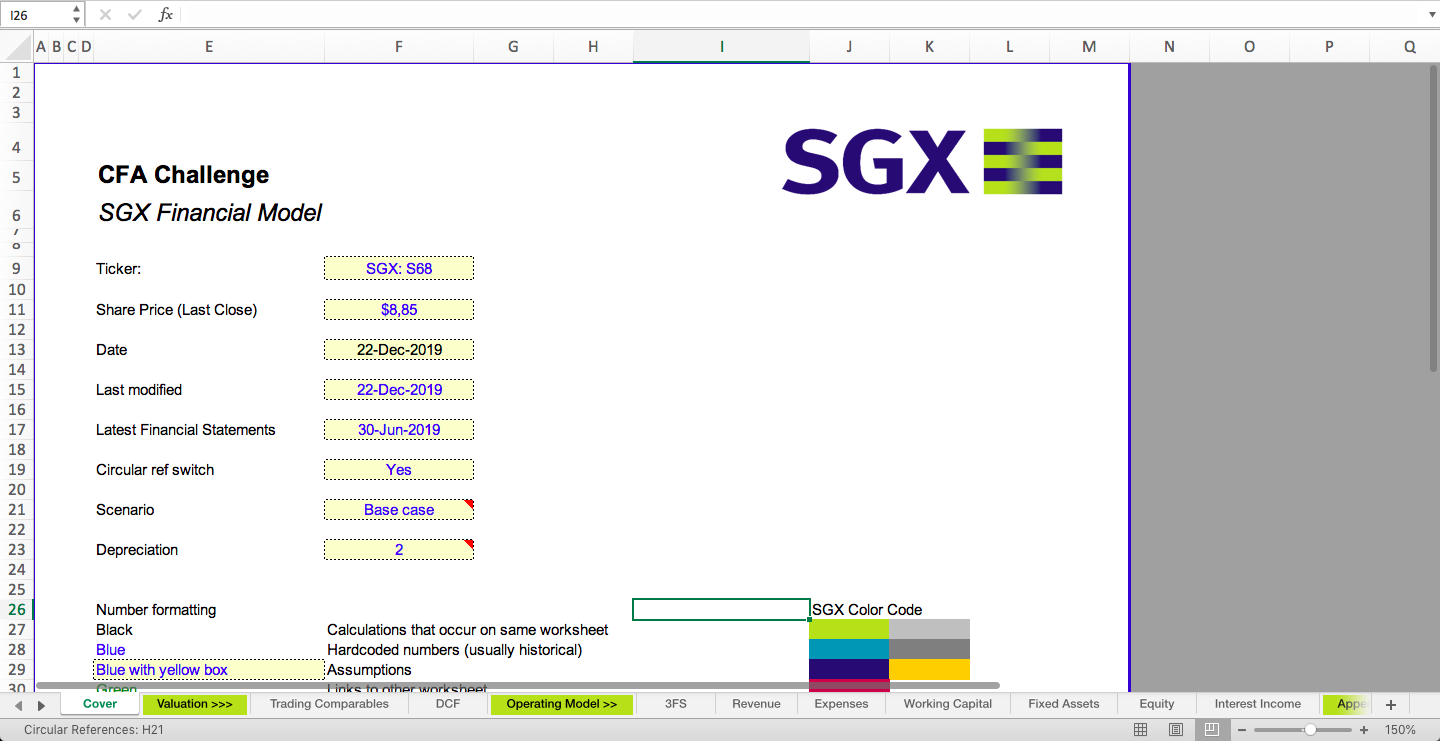Select the SGX Color Code label cell
Image resolution: width=1440 pixels, height=741 pixels.
click(867, 610)
